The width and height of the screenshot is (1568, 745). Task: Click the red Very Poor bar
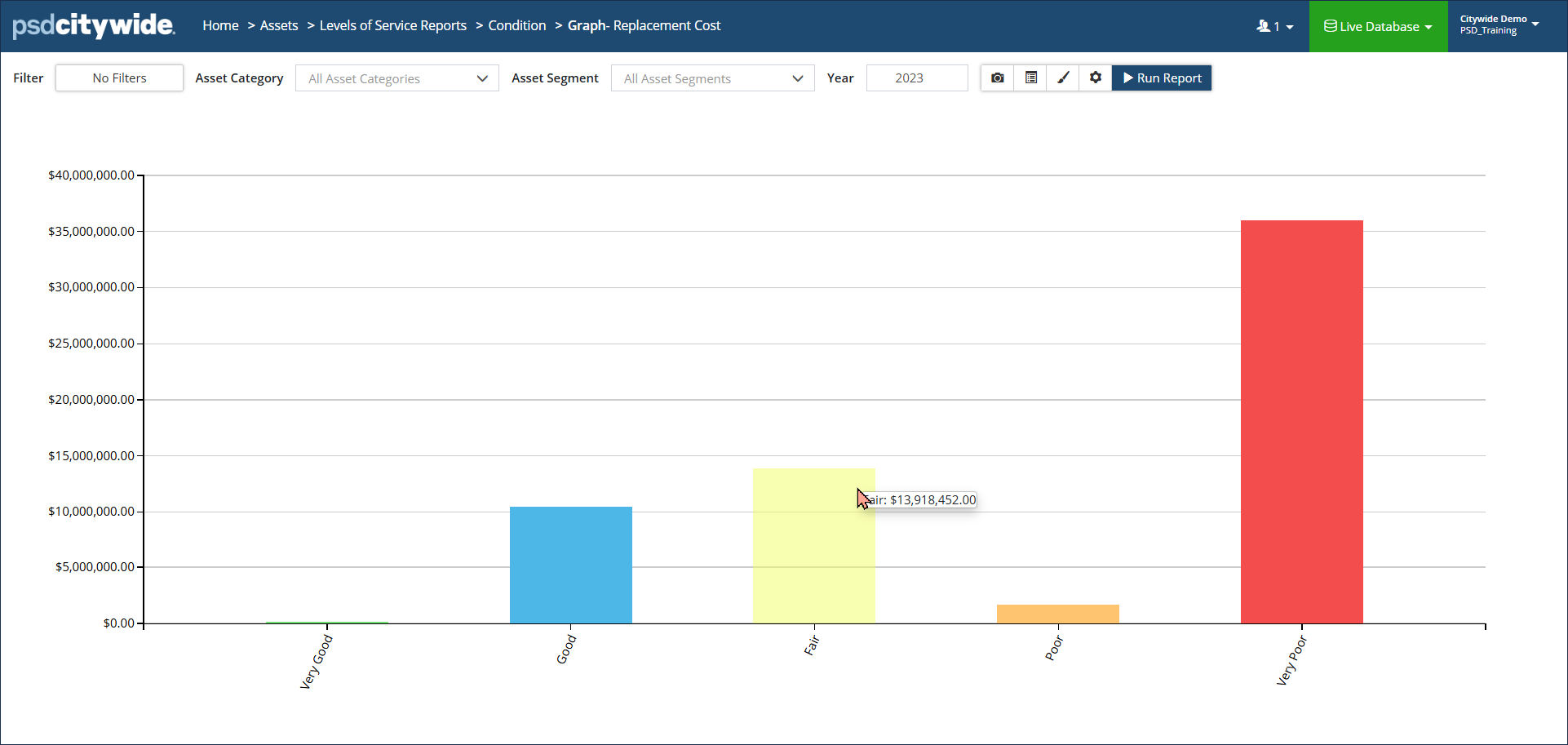[x=1301, y=421]
